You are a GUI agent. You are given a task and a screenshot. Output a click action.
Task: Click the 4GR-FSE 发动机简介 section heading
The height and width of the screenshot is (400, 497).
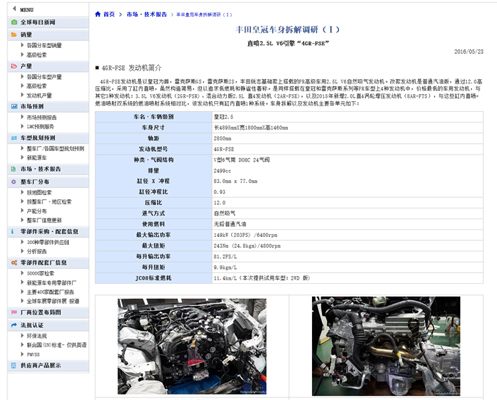click(x=131, y=68)
